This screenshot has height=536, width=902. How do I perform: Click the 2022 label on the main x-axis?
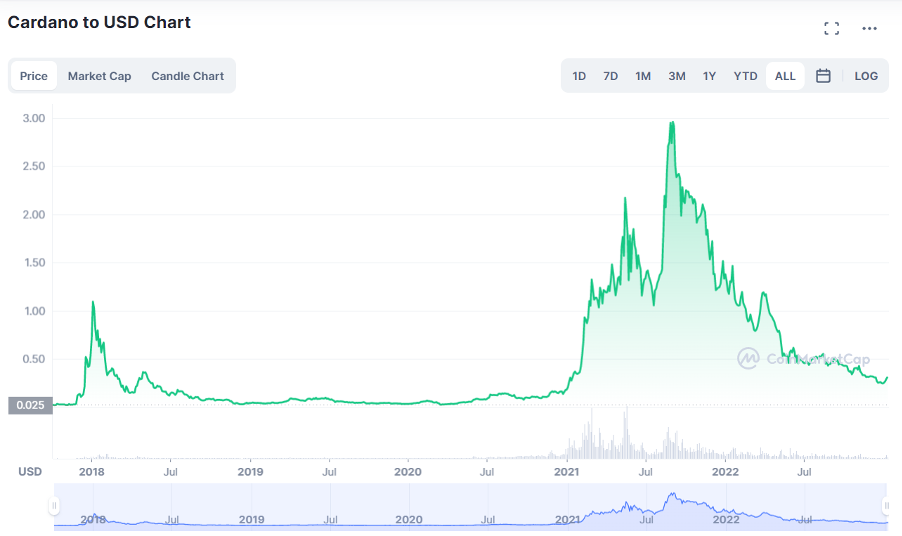coord(725,472)
